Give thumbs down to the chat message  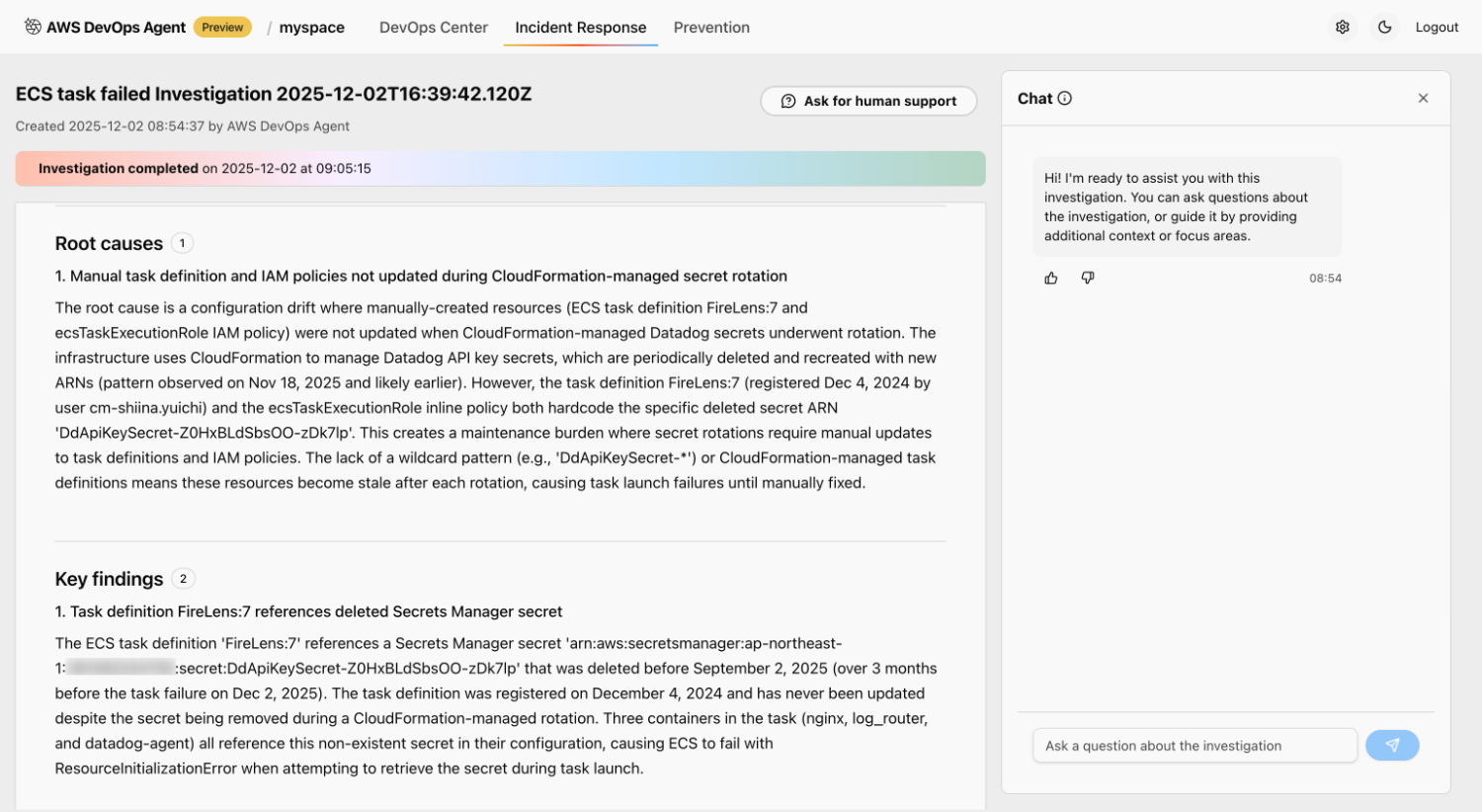(x=1088, y=279)
